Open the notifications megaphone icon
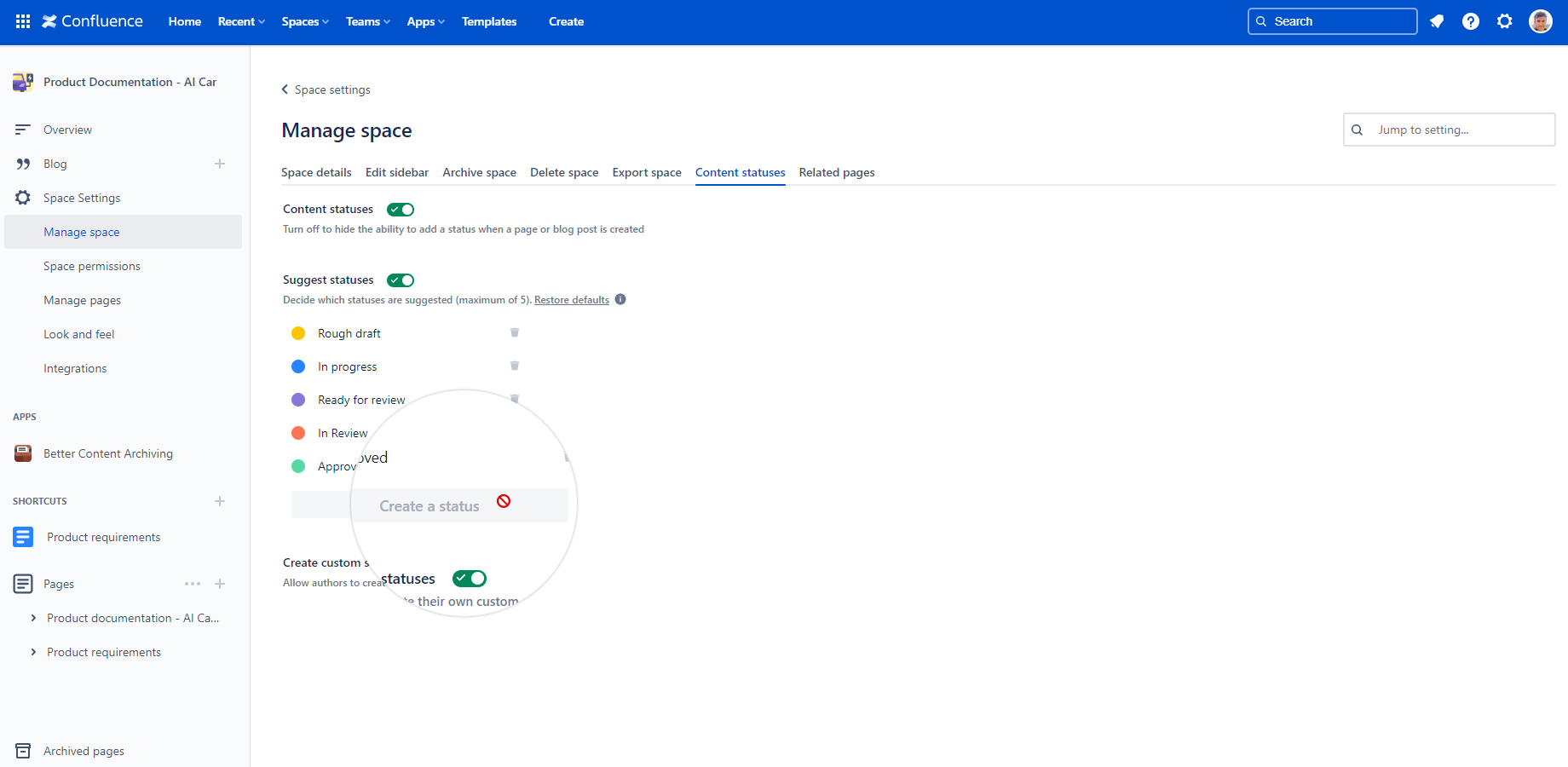Image resolution: width=1568 pixels, height=767 pixels. click(x=1437, y=21)
